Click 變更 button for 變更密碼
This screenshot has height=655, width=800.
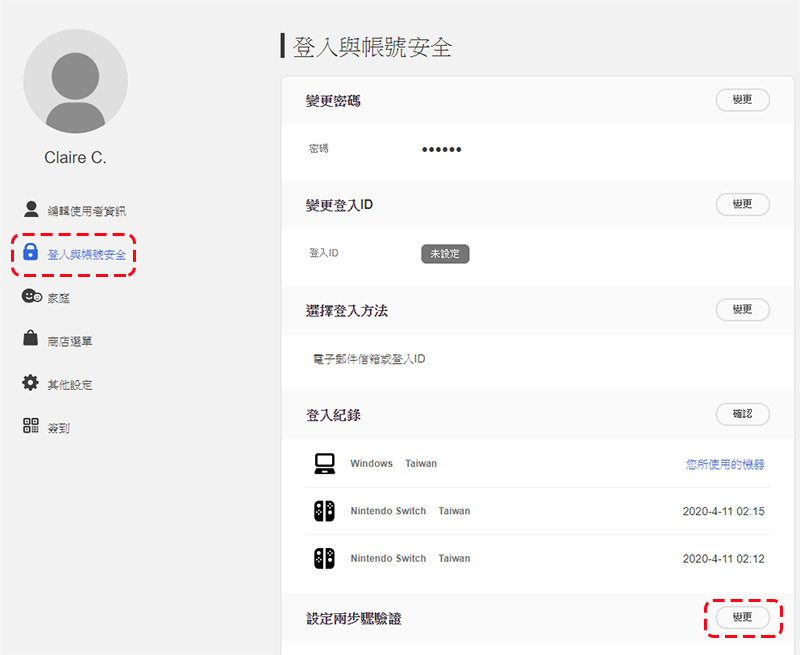(x=742, y=99)
